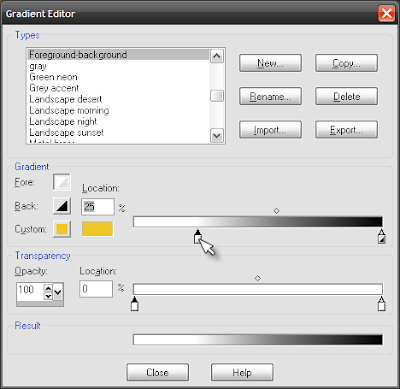
Task: Select the left transparency marker
Action: pyautogui.click(x=134, y=303)
